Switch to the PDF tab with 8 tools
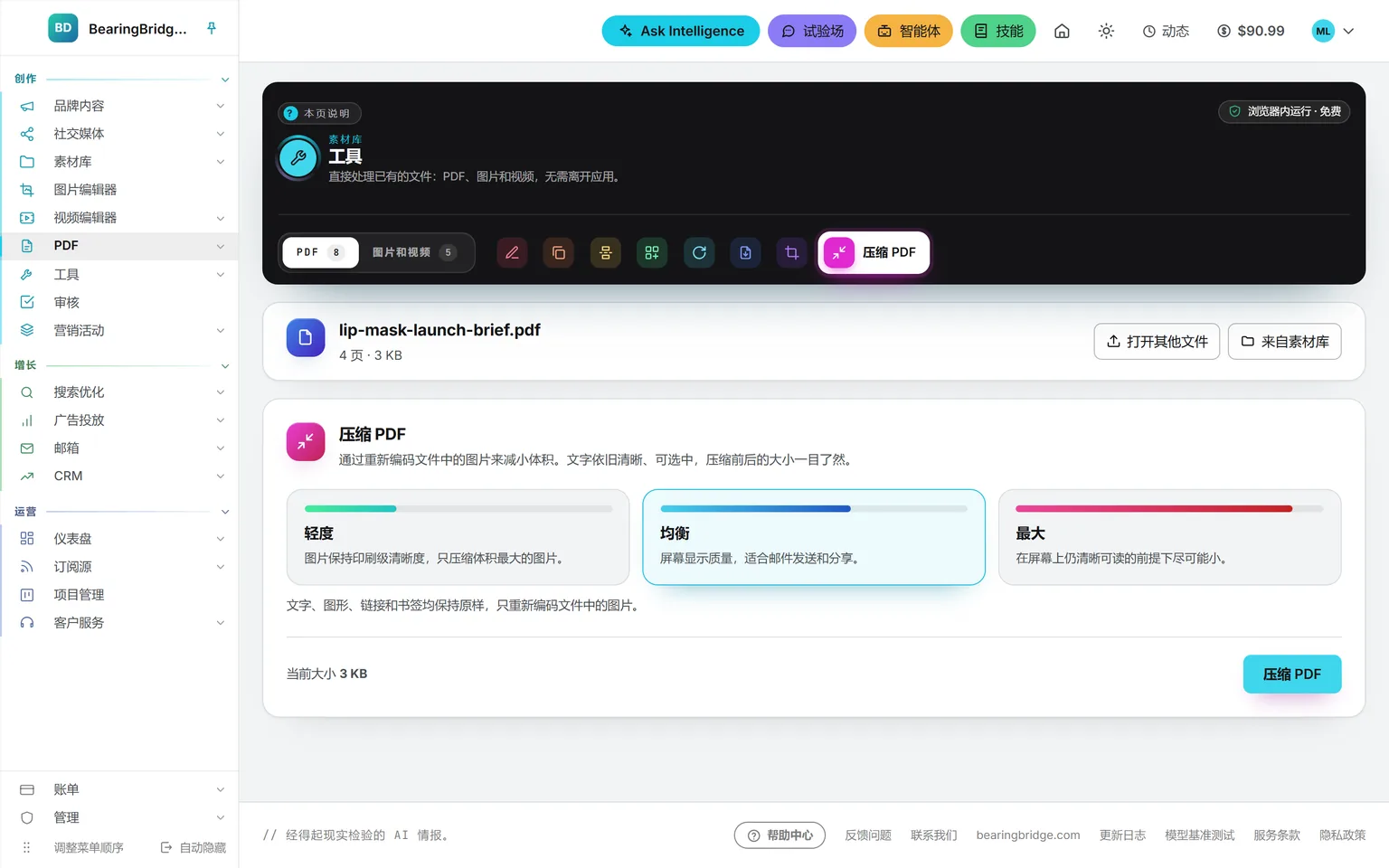The height and width of the screenshot is (868, 1389). click(320, 253)
